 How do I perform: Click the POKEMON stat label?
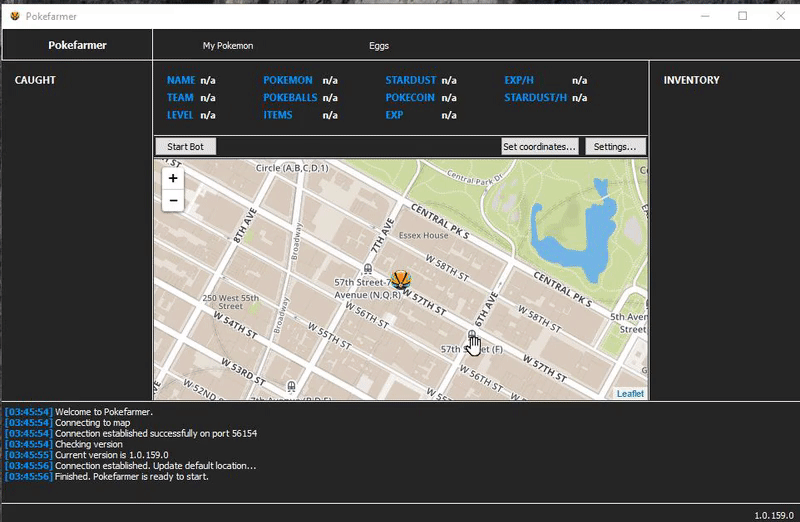pos(288,80)
